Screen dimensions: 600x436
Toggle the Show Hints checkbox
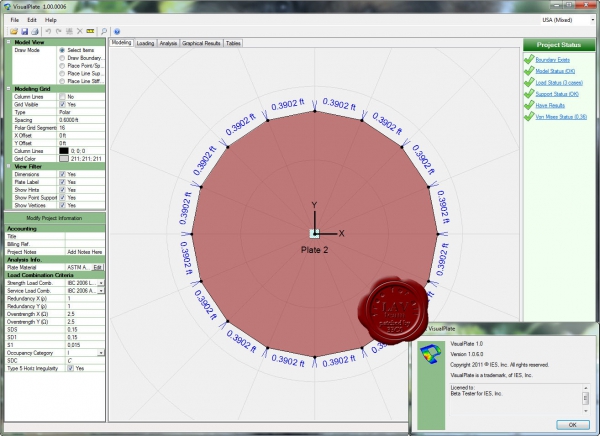point(62,190)
